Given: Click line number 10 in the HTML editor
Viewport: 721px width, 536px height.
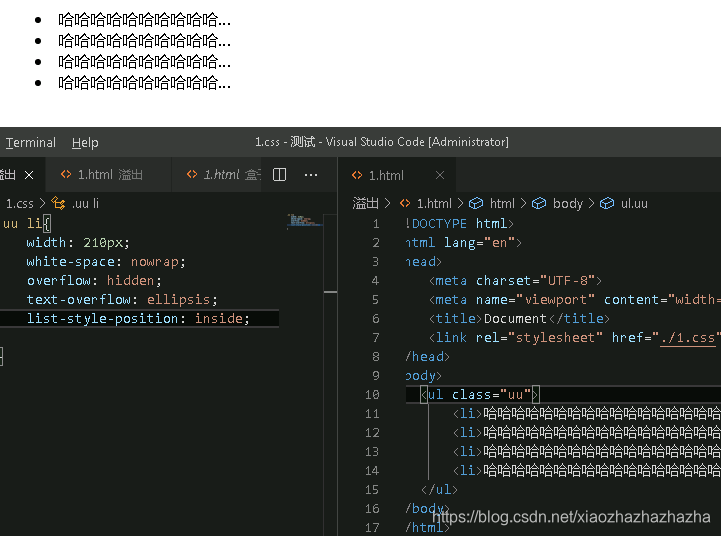Looking at the screenshot, I should (372, 395).
